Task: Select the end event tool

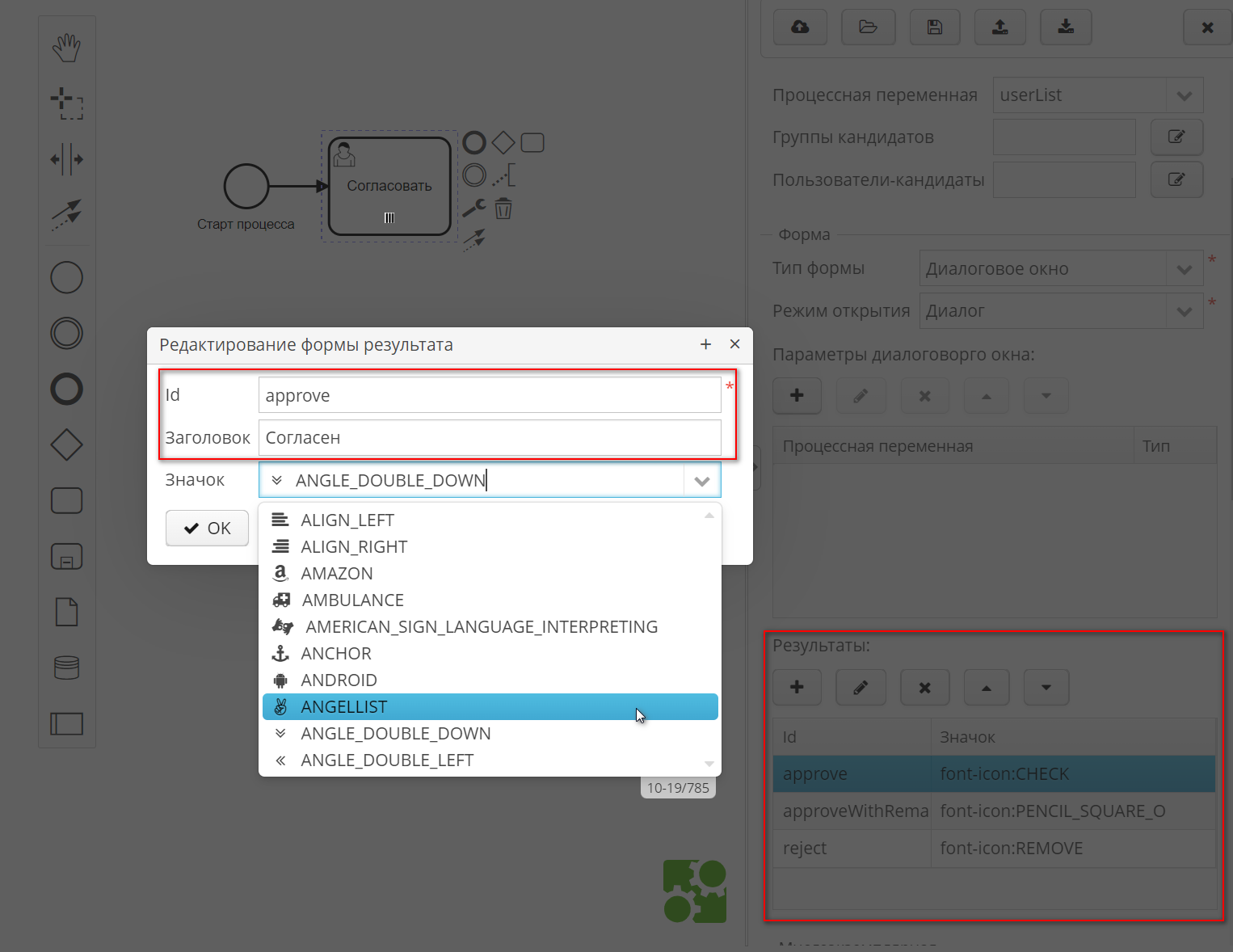Action: 66,389
